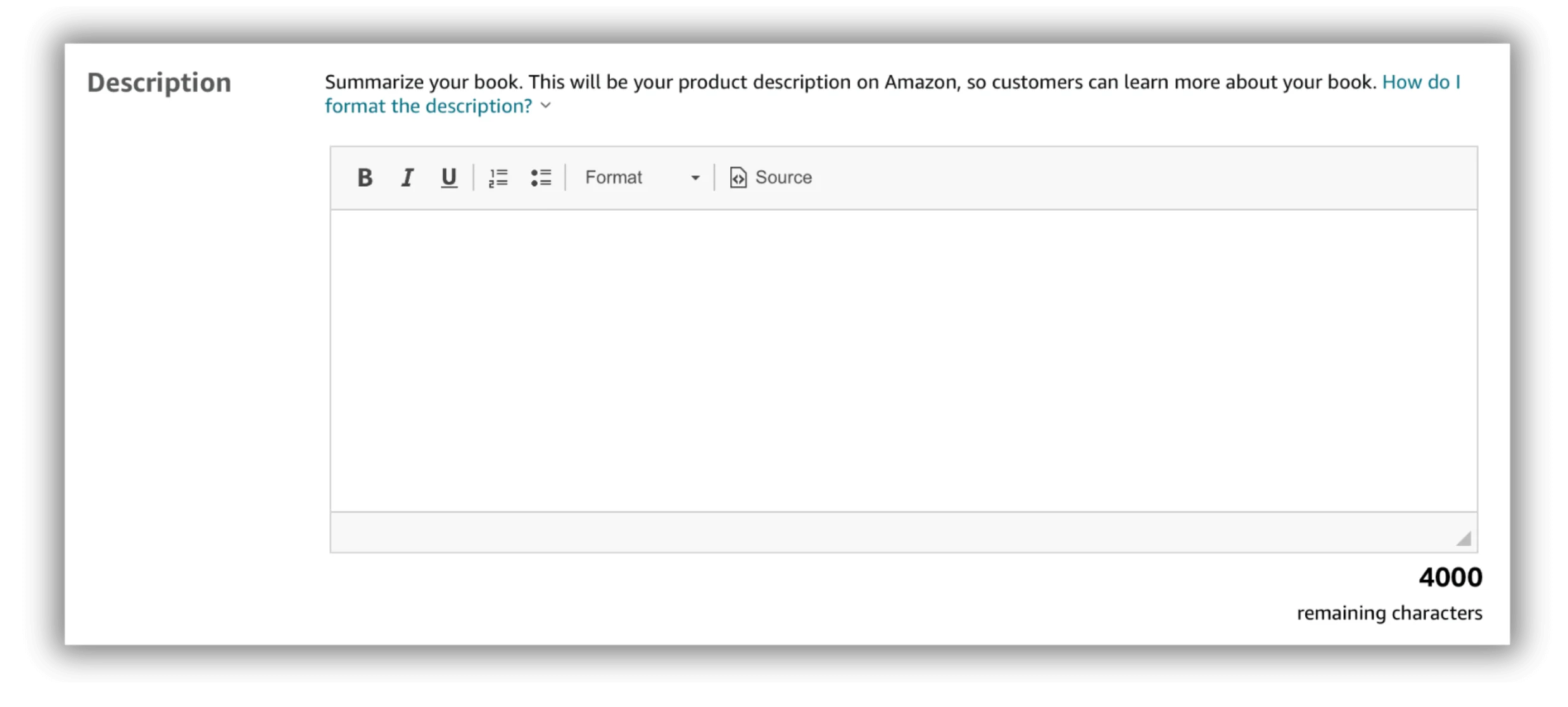Open the Format dropdown
The image size is (1568, 707).
pyautogui.click(x=642, y=178)
